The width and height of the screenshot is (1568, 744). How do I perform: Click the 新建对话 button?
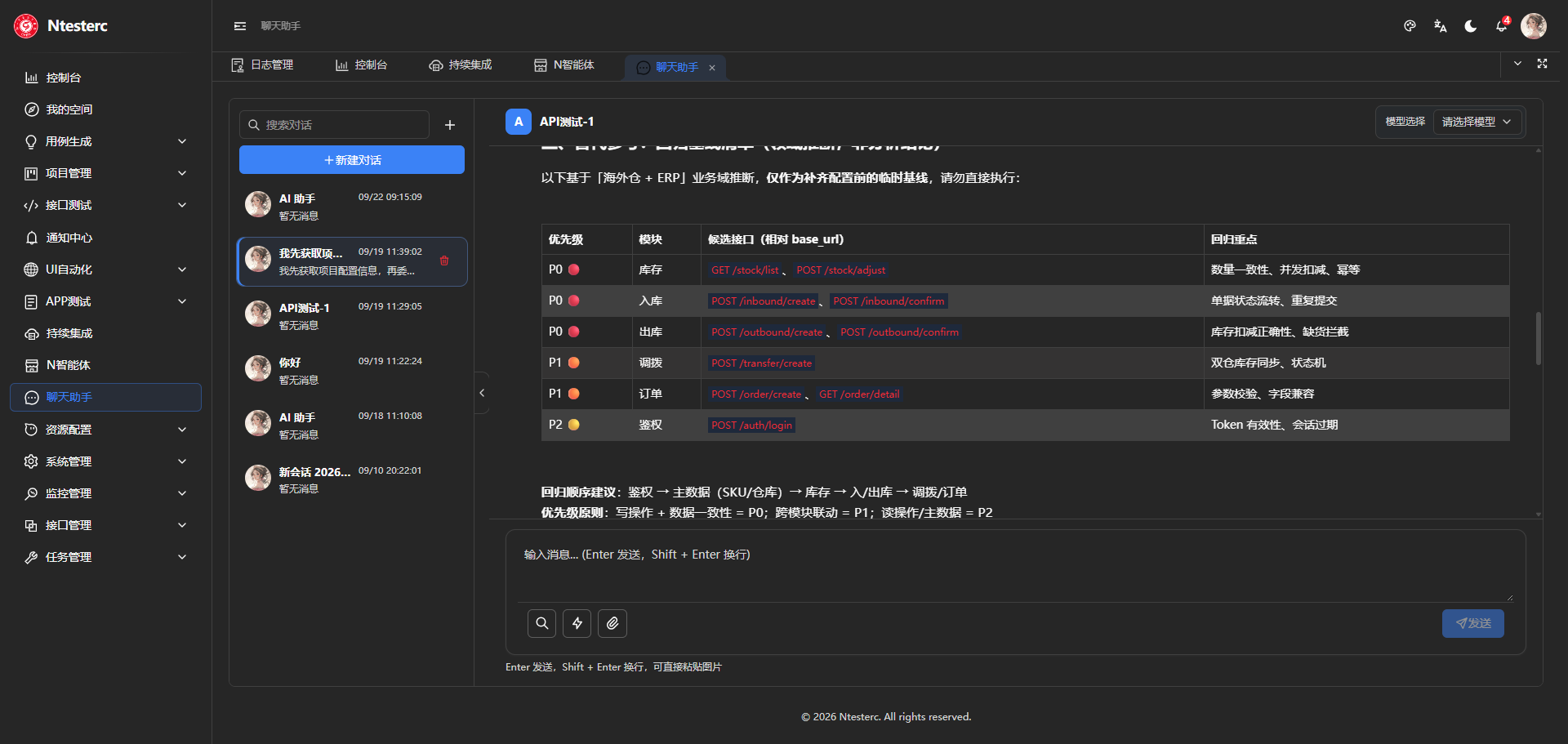pyautogui.click(x=352, y=160)
